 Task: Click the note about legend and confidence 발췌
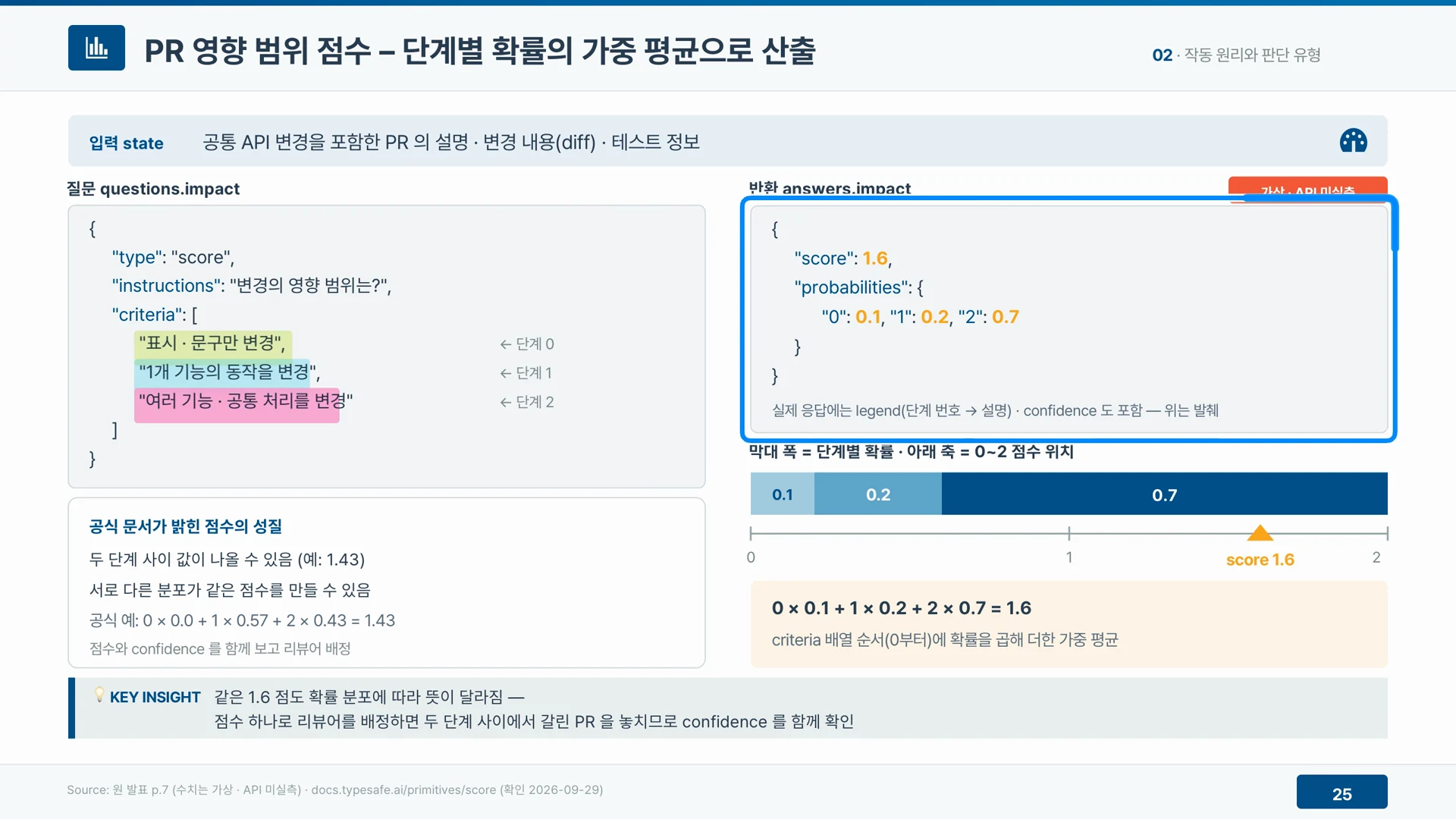pyautogui.click(x=995, y=411)
